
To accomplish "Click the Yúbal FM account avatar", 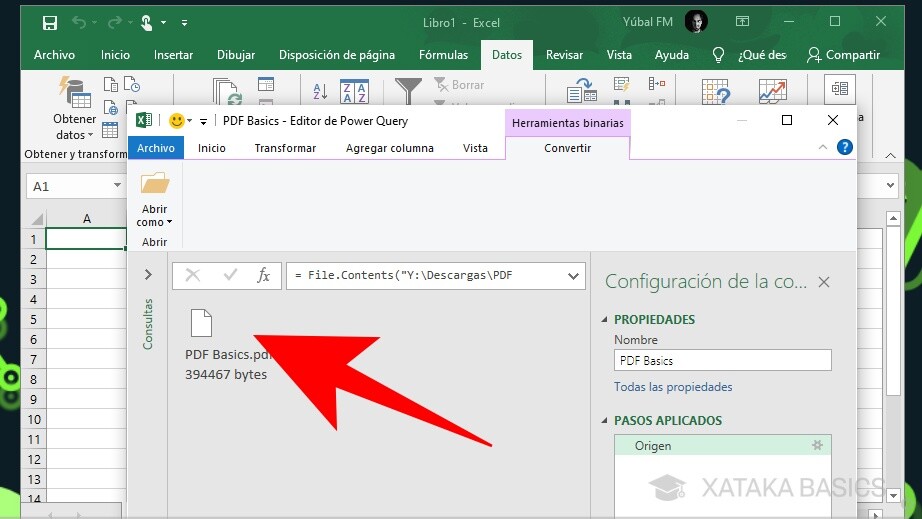I will coord(696,22).
